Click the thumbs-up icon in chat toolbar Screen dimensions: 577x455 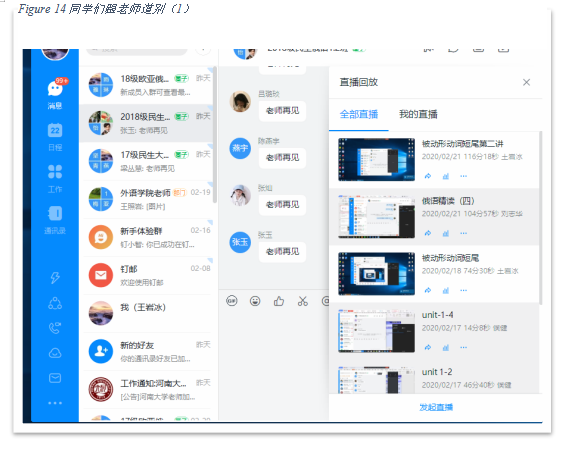[x=279, y=301]
